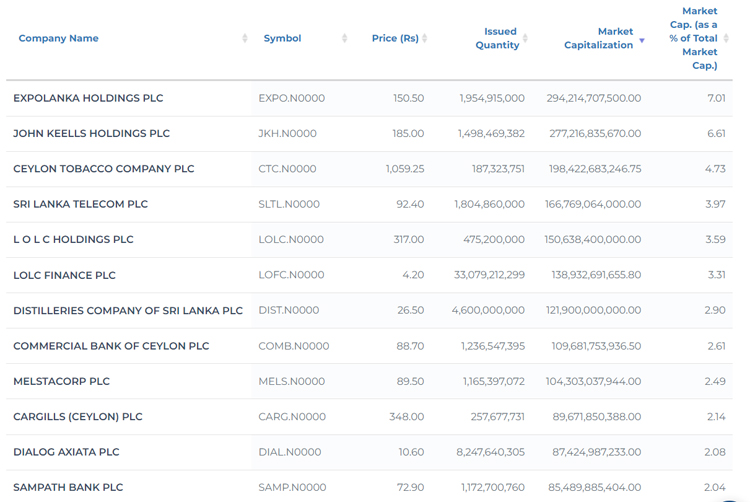Click sort arrows icon beside Company Name
Viewport: 750px width, 502px height.
pos(245,38)
